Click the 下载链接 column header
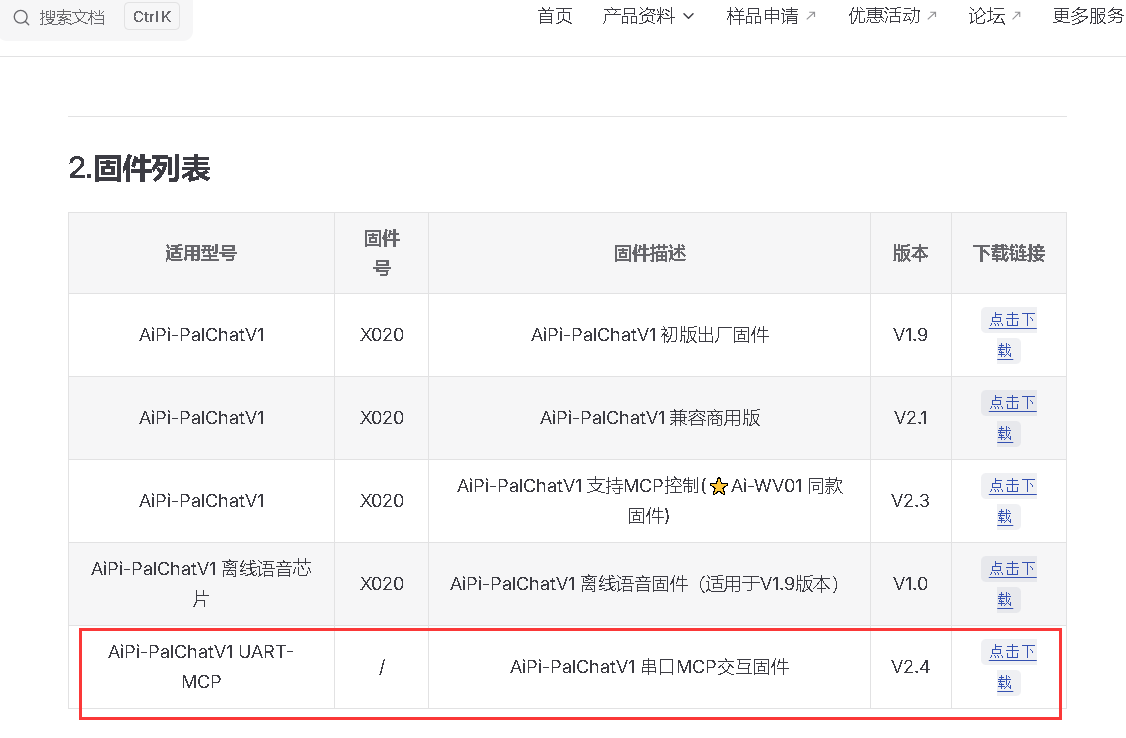 point(1008,253)
